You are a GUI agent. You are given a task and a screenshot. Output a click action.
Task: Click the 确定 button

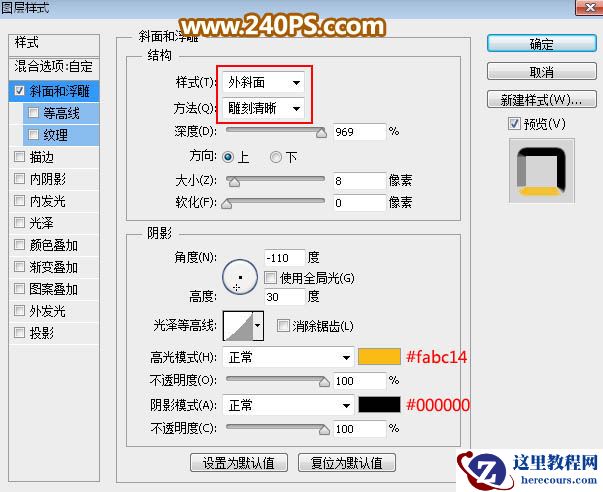541,44
